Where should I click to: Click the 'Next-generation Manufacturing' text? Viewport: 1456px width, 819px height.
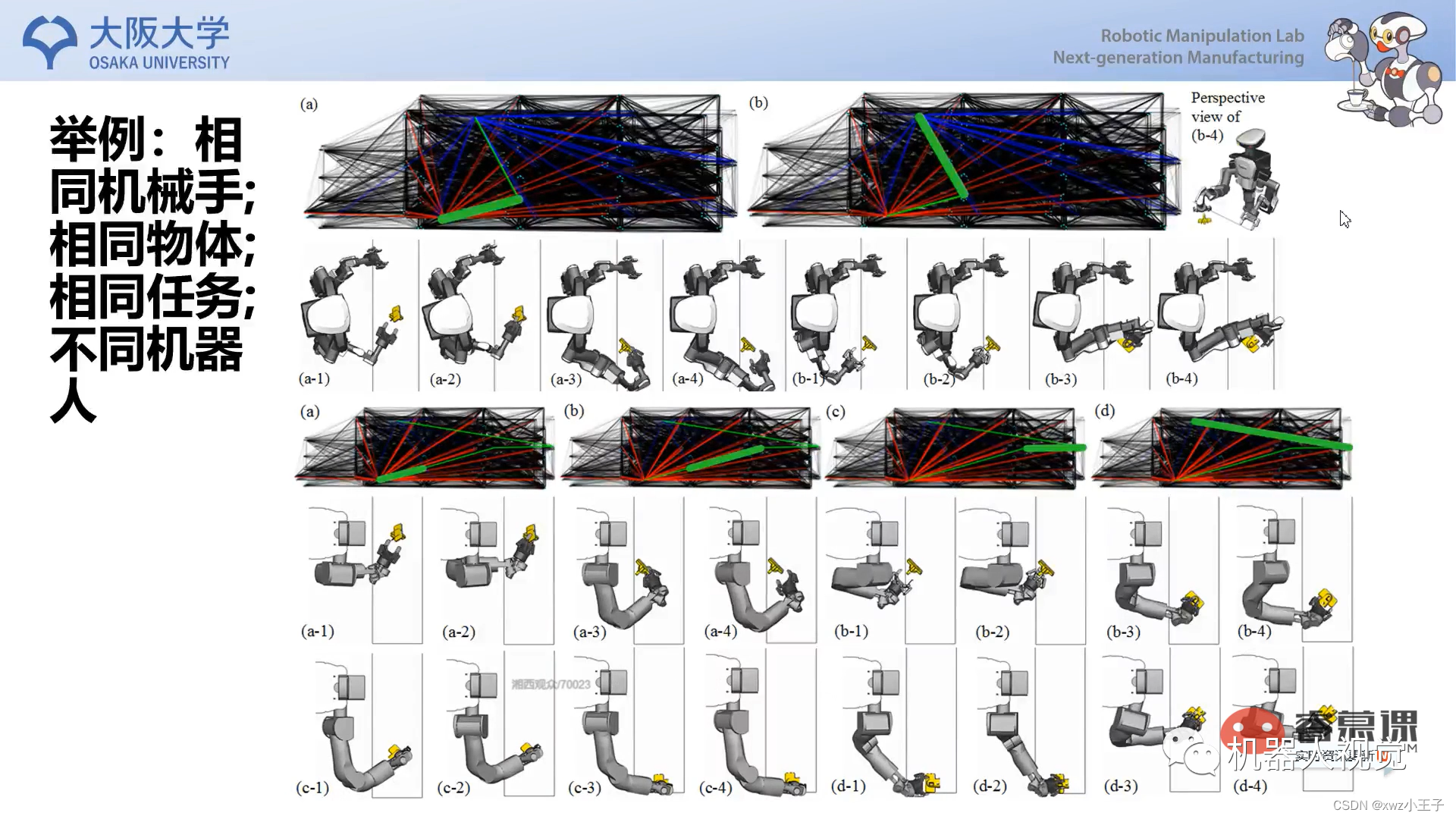click(x=1178, y=58)
